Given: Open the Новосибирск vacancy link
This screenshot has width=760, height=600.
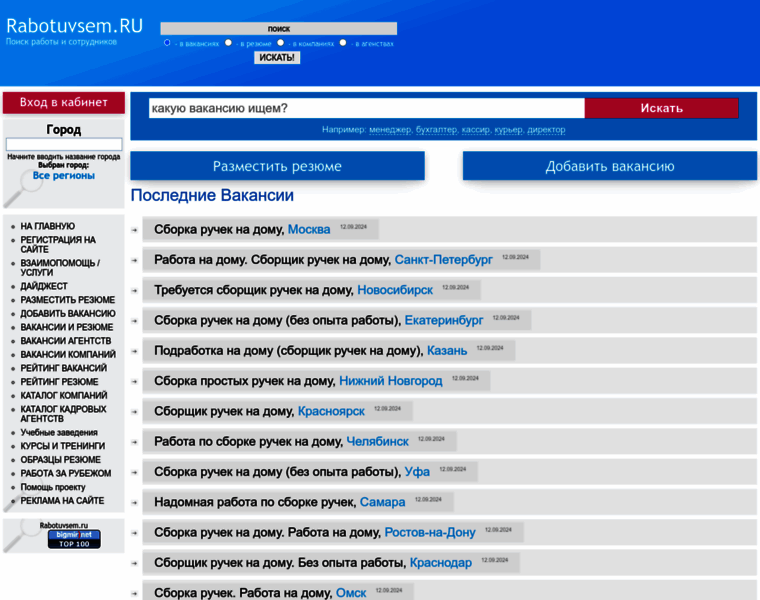Looking at the screenshot, I should pos(395,290).
